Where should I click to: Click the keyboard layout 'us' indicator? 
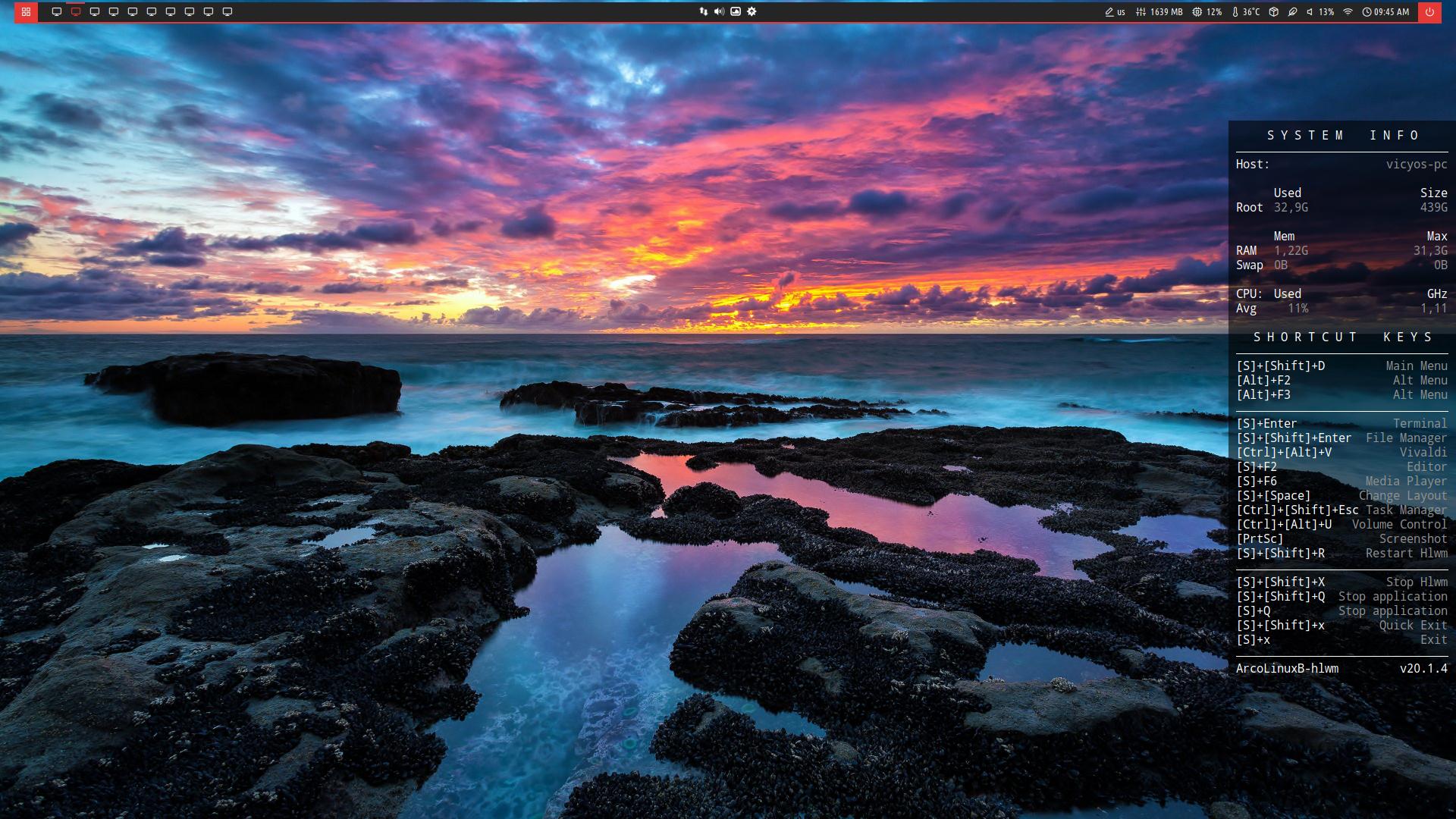1115,12
